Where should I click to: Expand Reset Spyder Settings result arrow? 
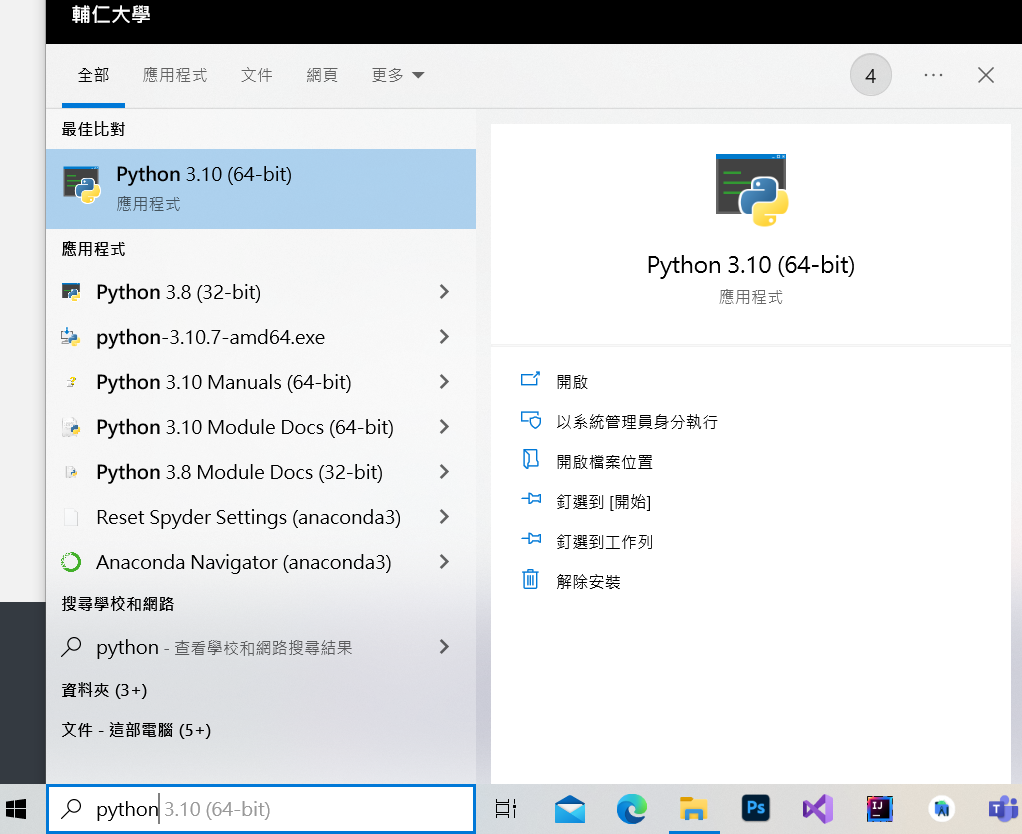pyautogui.click(x=445, y=517)
